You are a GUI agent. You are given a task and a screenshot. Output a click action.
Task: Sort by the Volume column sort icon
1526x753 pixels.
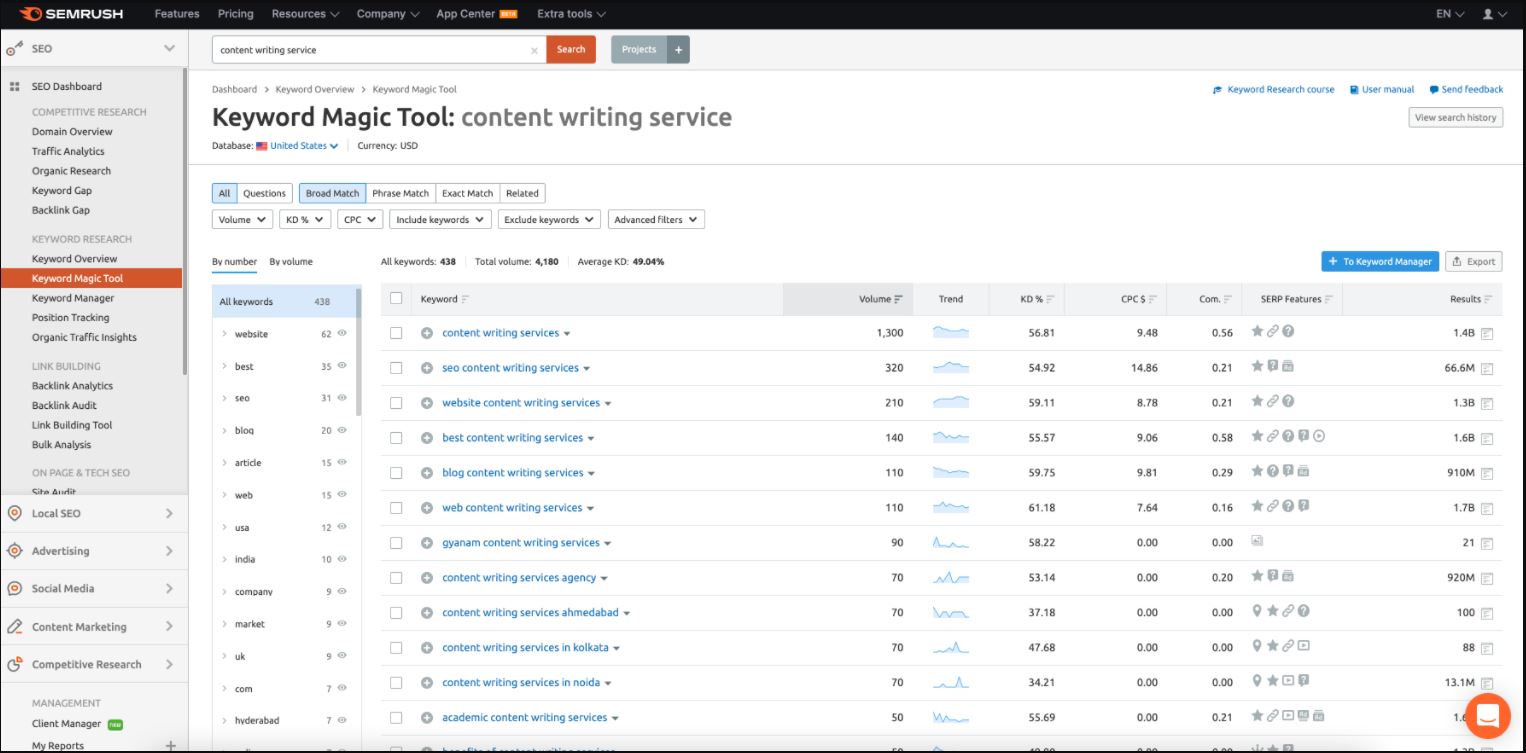tap(898, 299)
